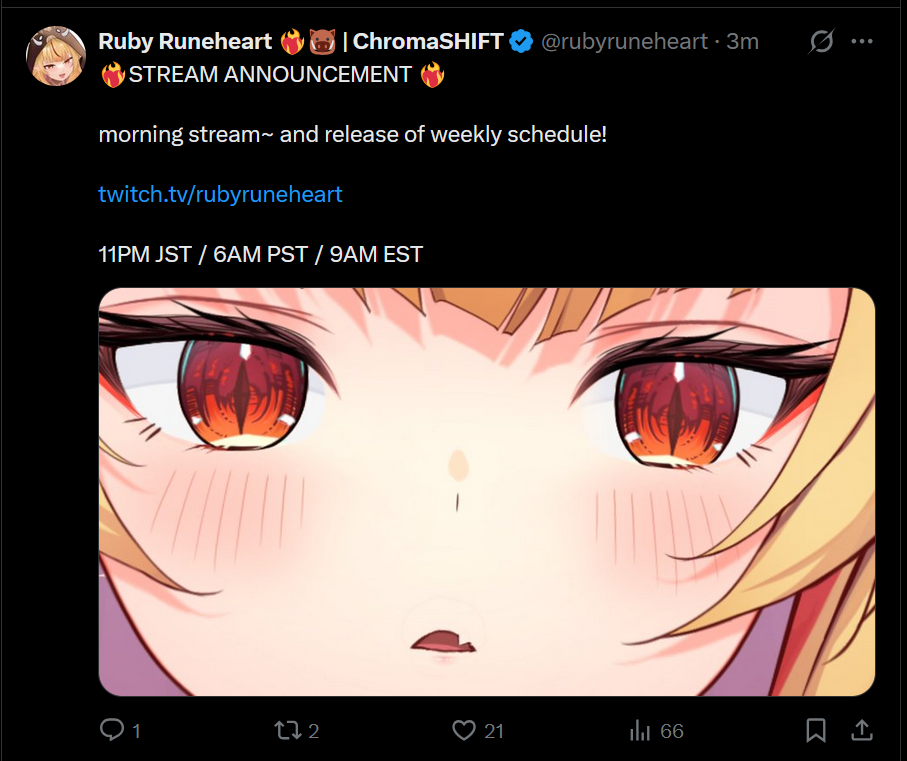Open the share upload arrow icon
Viewport: 907px width, 761px height.
coord(862,730)
